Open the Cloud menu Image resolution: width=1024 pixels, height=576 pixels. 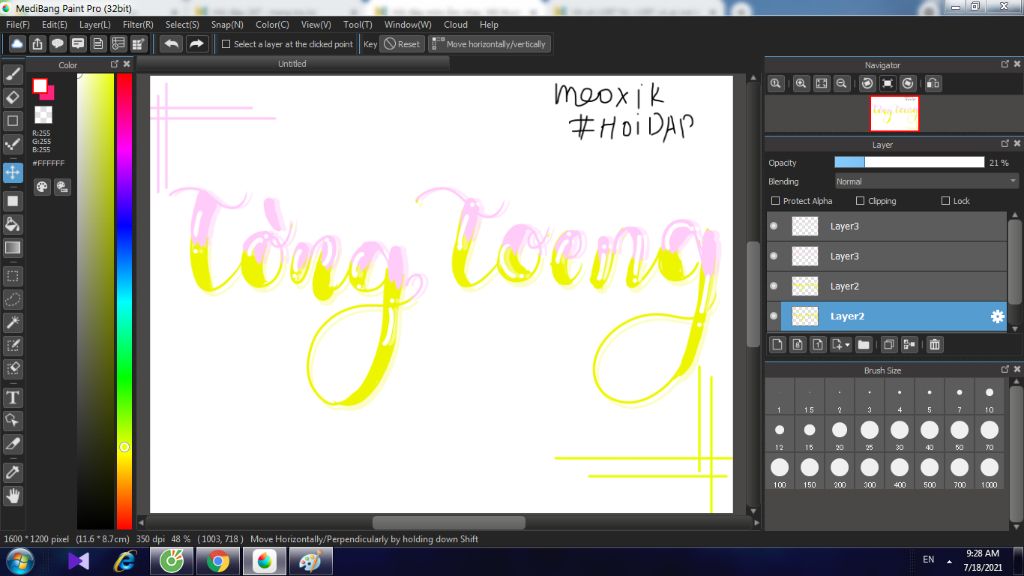[x=455, y=25]
